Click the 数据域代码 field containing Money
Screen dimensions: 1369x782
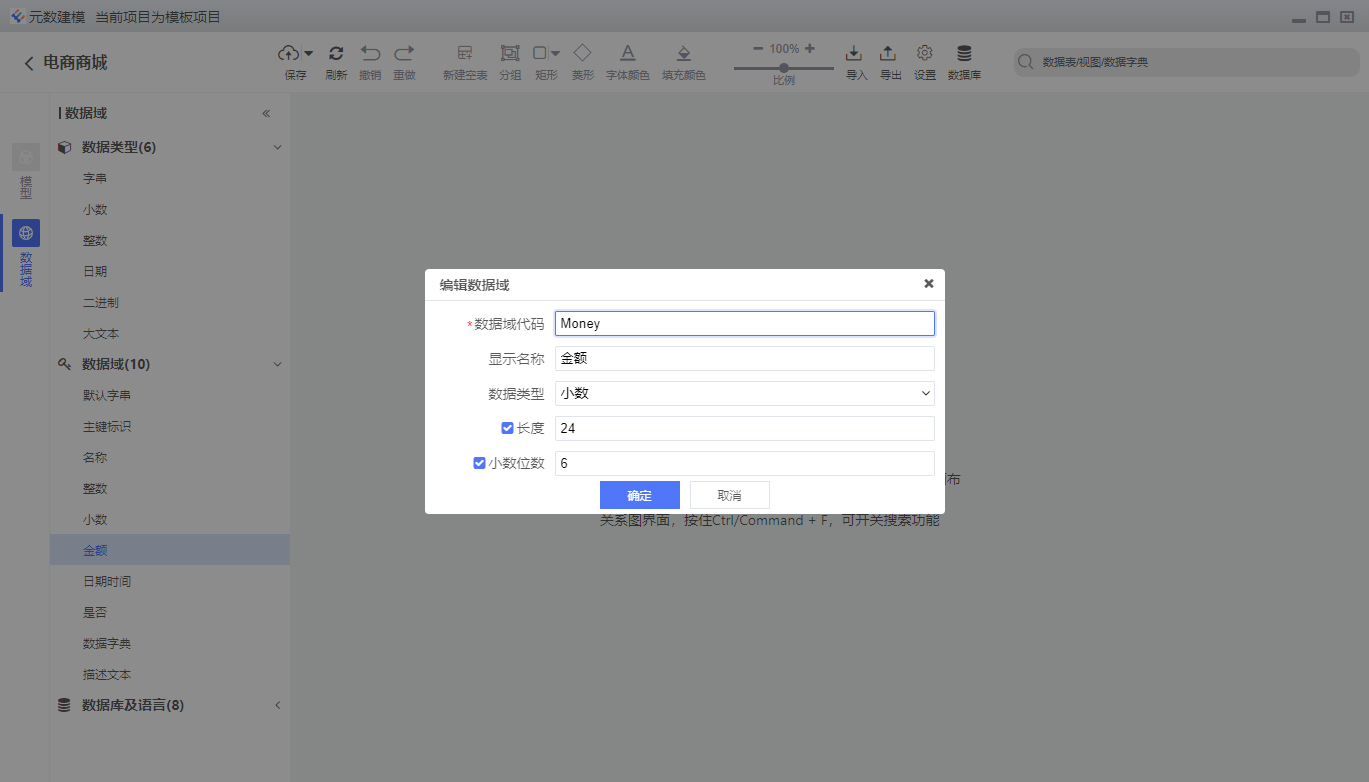tap(745, 324)
